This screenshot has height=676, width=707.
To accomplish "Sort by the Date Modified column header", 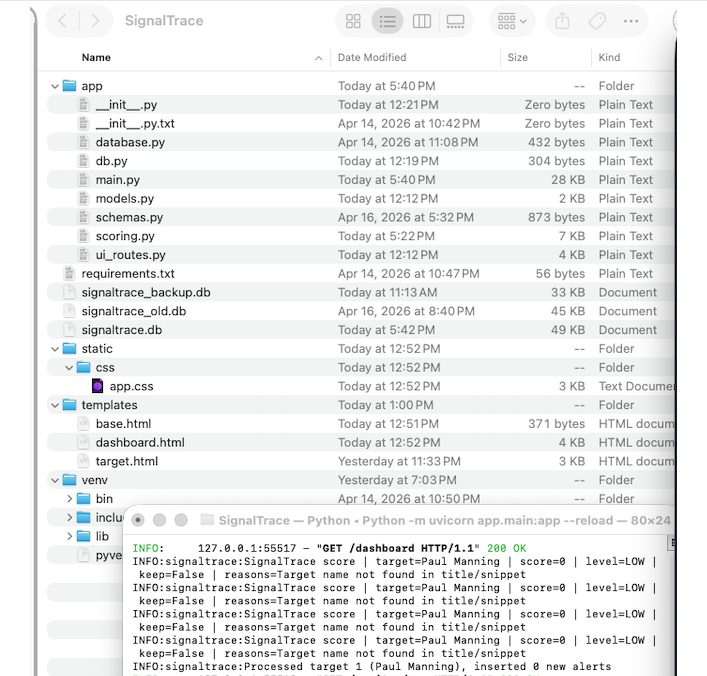I will click(372, 57).
